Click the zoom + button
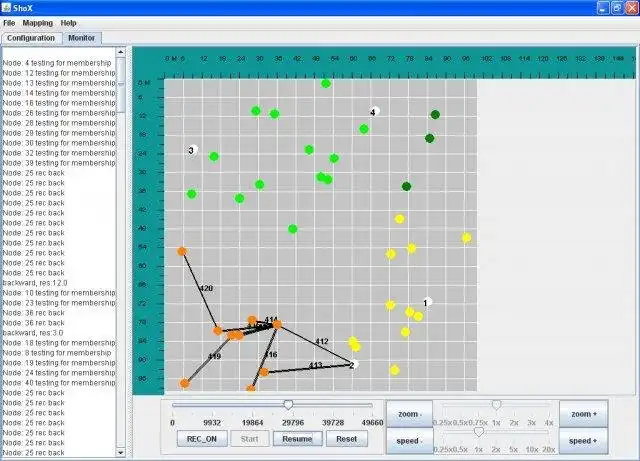640x461 pixels. [584, 414]
